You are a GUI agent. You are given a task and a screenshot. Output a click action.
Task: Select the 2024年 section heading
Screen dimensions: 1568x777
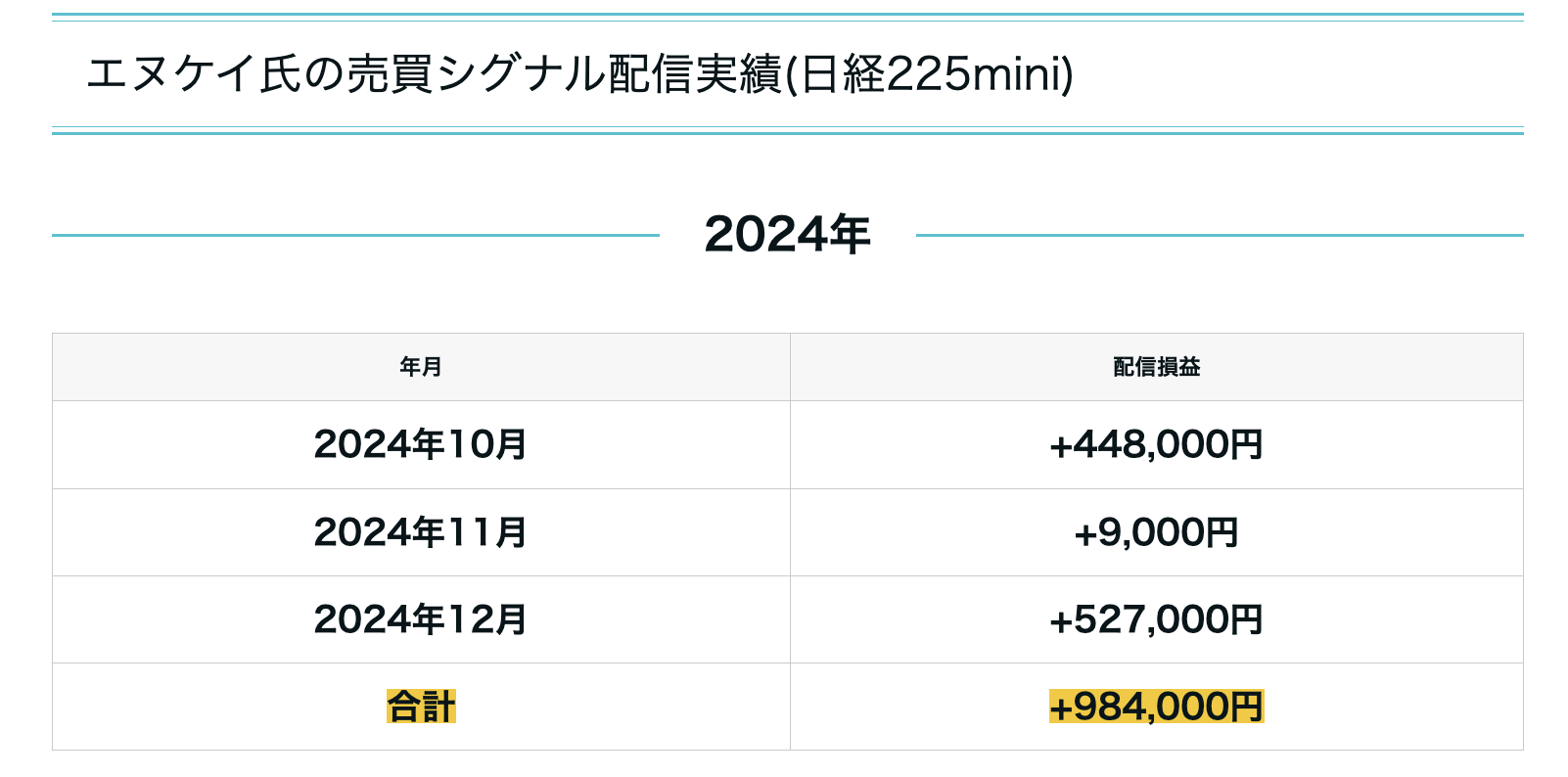point(787,235)
